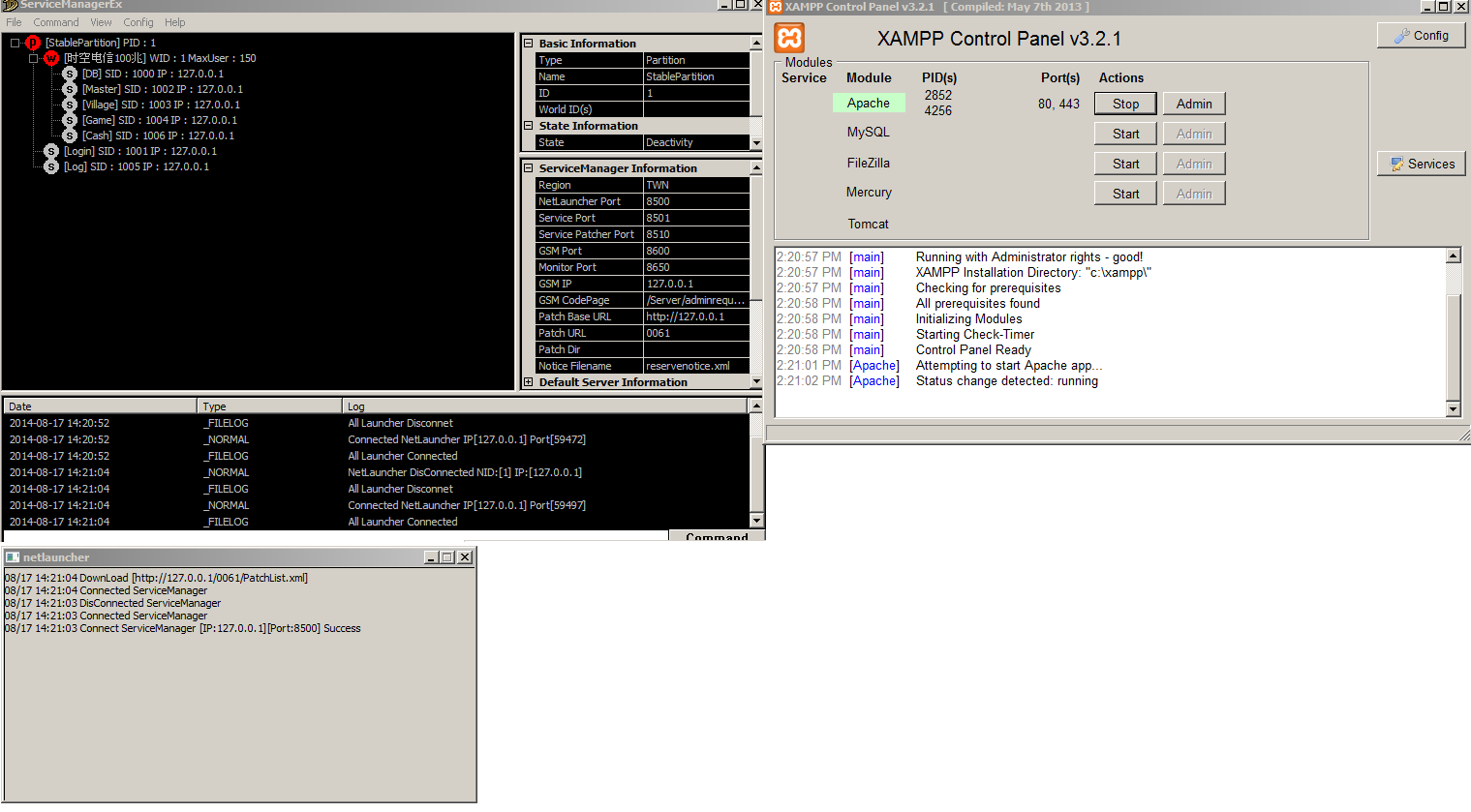Start the FileZilla module

[1125, 164]
